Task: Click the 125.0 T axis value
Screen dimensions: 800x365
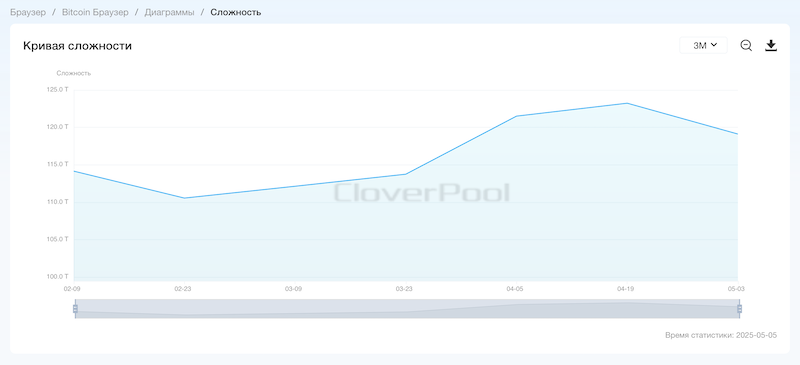Action: [58, 89]
